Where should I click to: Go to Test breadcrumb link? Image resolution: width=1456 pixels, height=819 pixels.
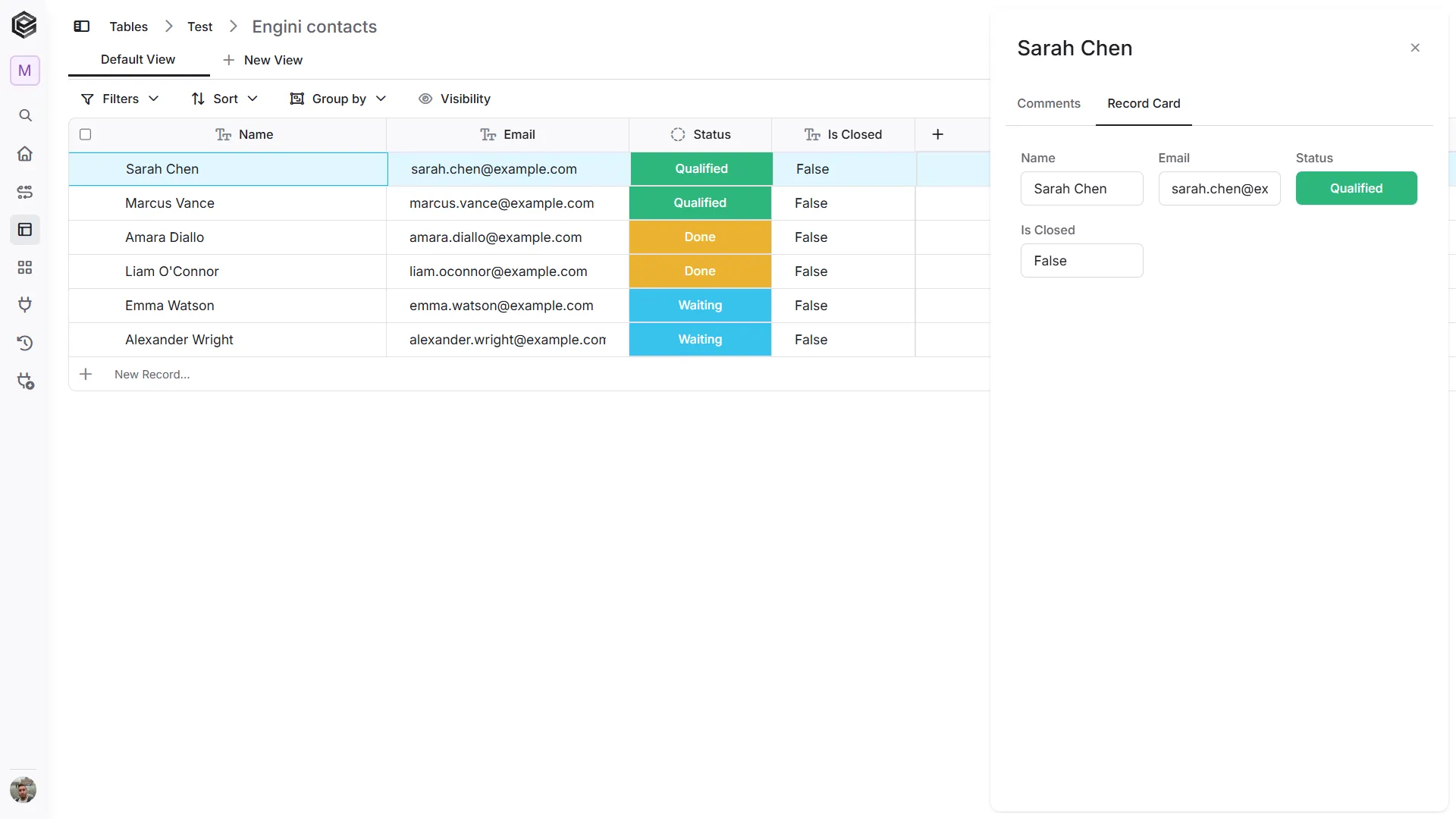[x=200, y=27]
